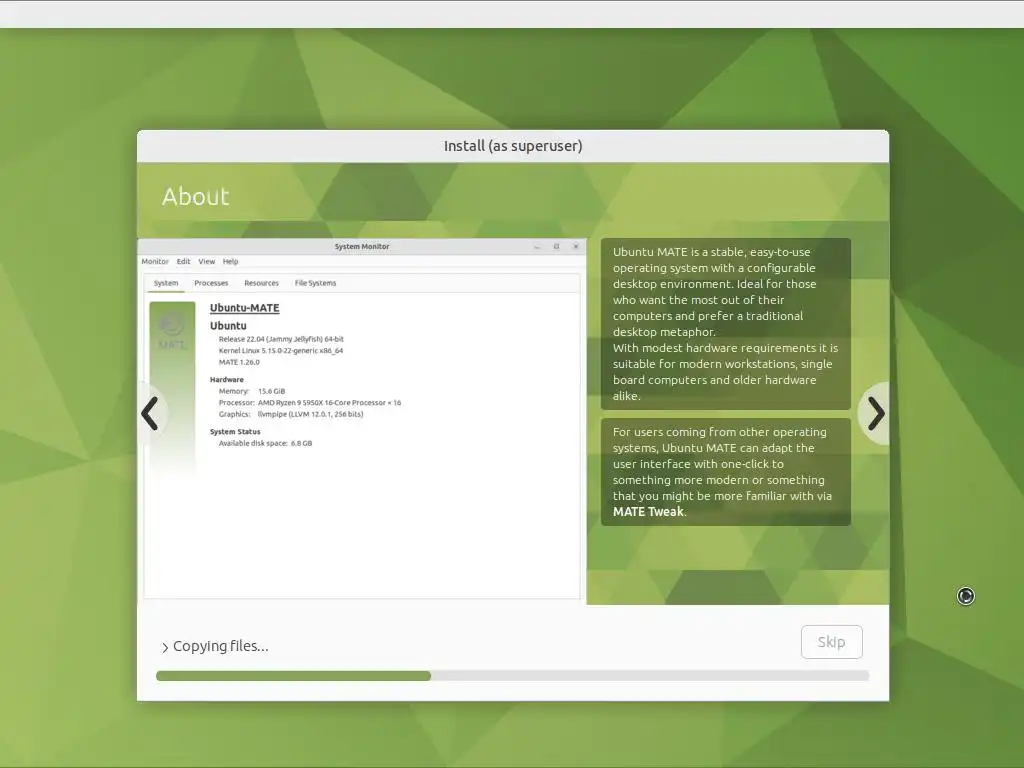Click the Install (as superuser) title bar

(513, 146)
